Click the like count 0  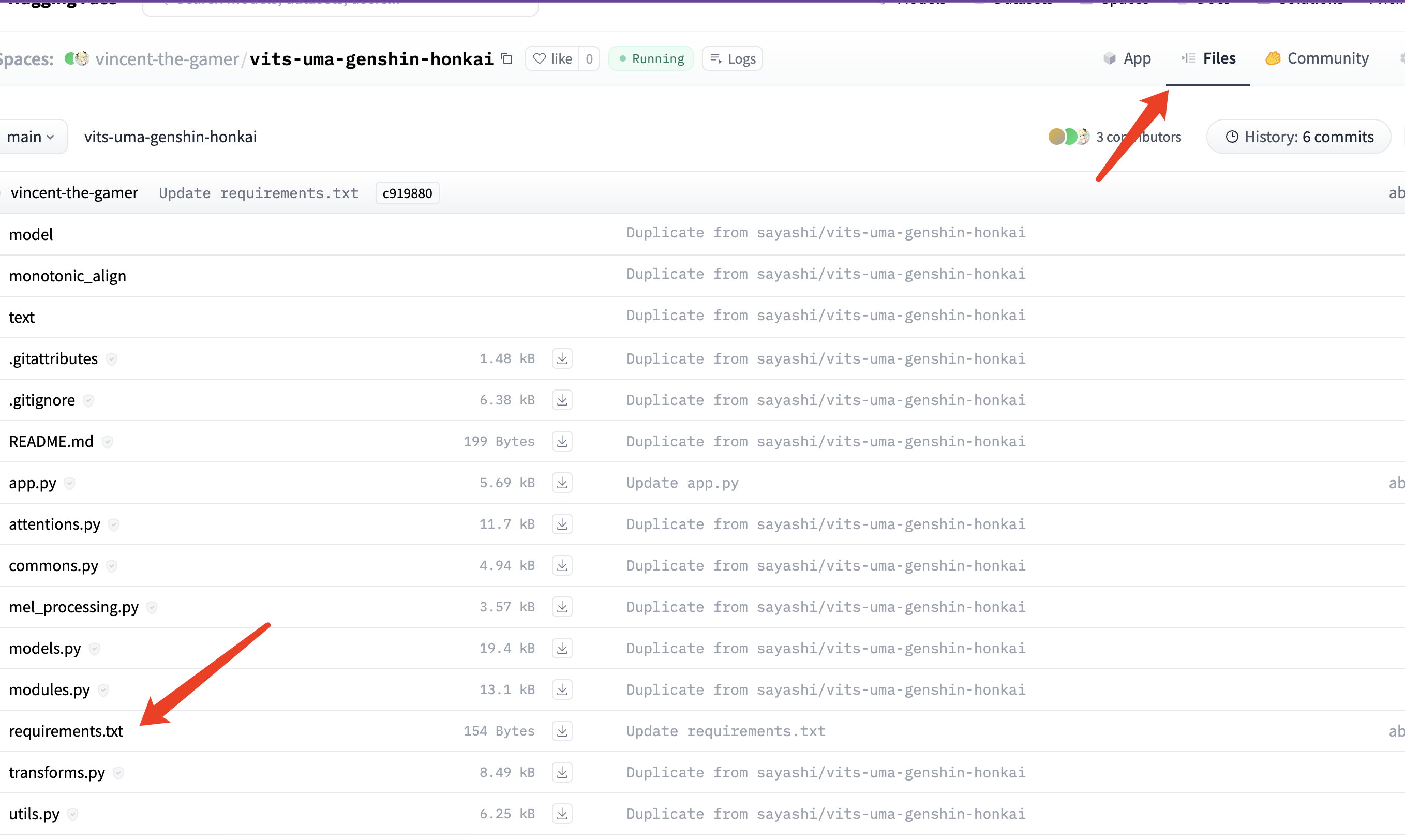coord(589,58)
